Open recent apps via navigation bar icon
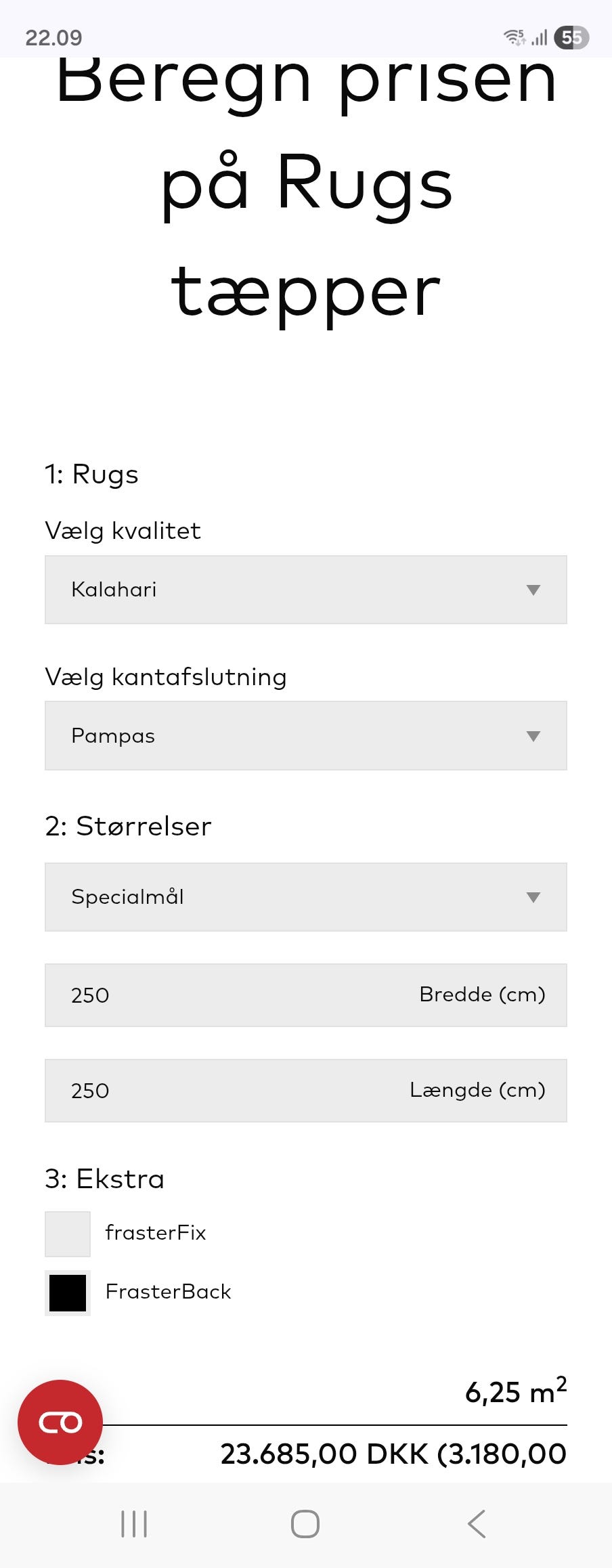 pos(134,1524)
